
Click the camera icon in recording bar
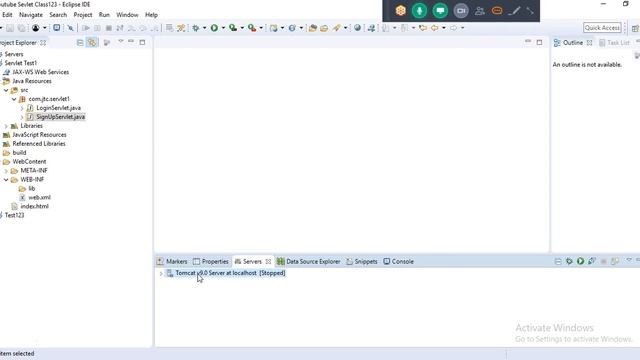pos(461,11)
